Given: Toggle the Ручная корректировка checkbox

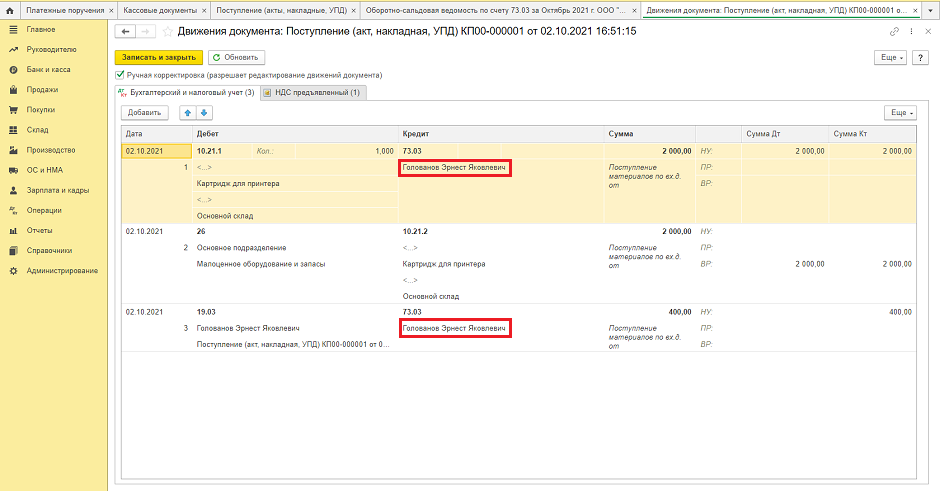Looking at the screenshot, I should pyautogui.click(x=121, y=75).
